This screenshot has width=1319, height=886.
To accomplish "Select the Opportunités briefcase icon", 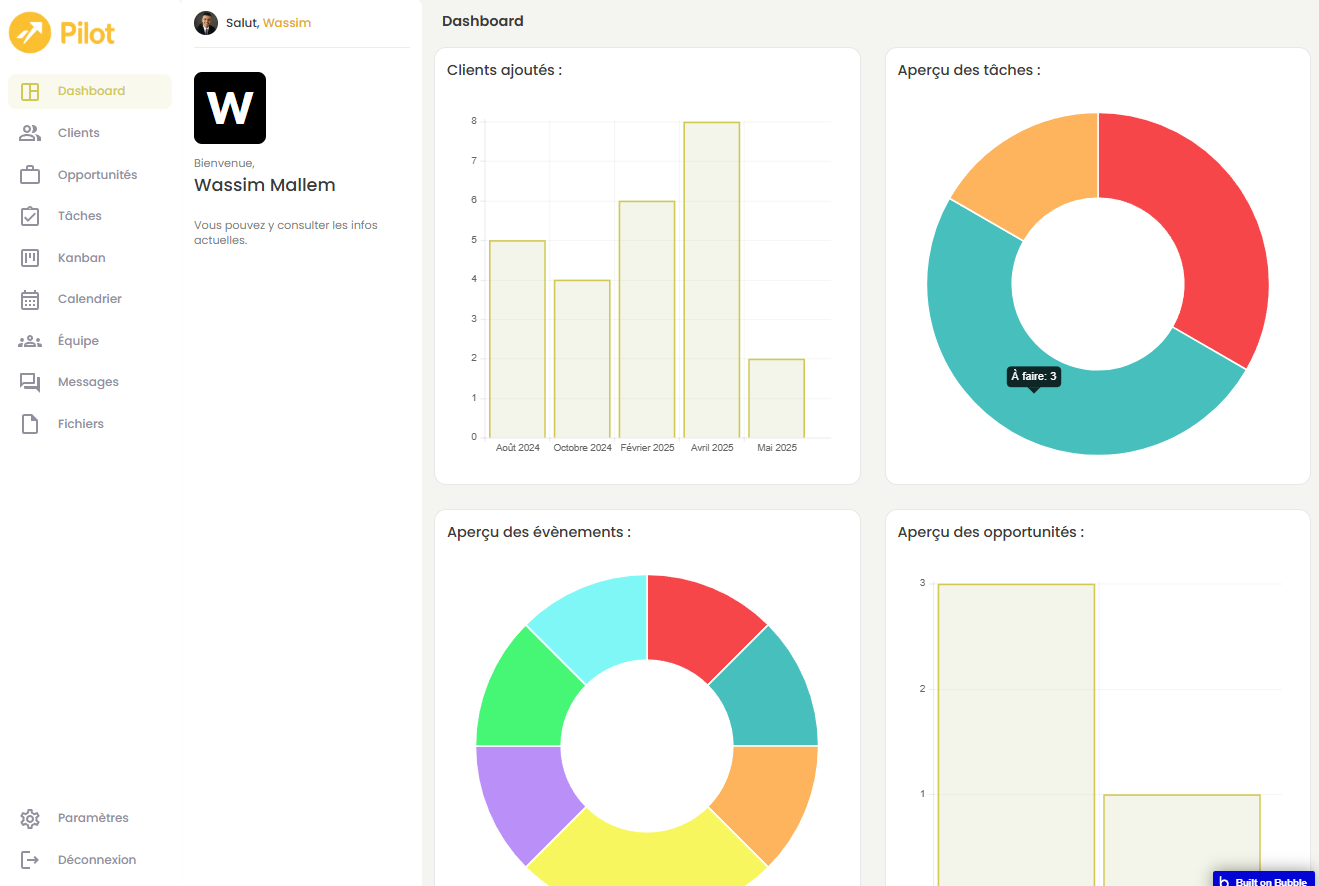I will tap(30, 175).
